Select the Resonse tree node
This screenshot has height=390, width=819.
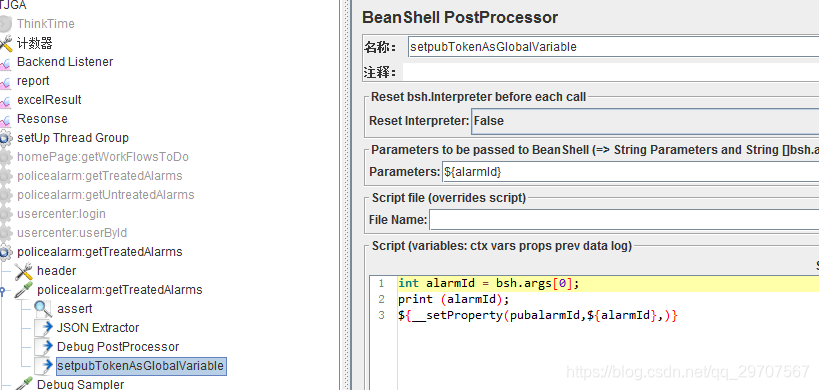coord(42,119)
